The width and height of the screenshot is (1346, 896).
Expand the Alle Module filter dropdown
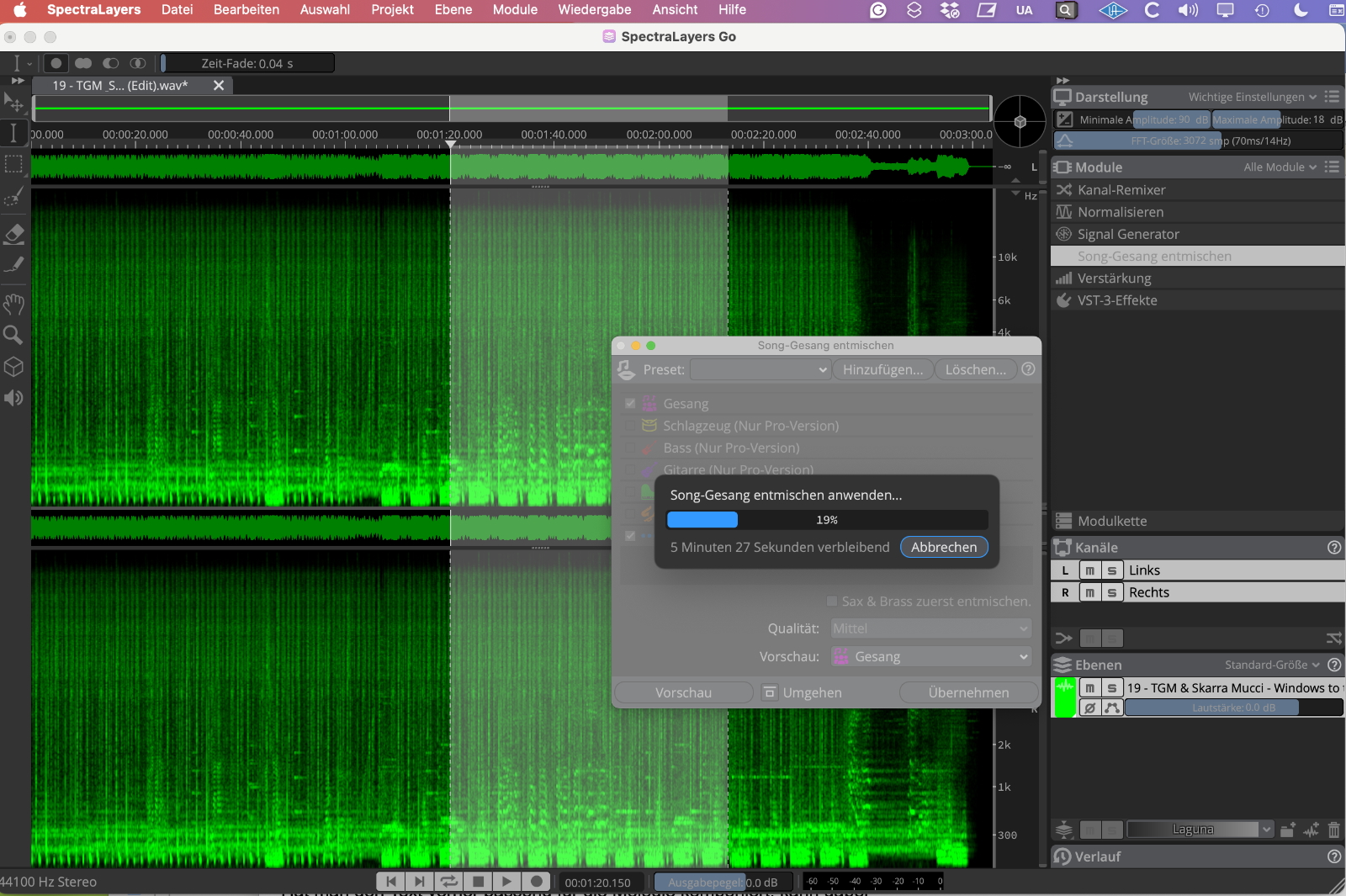coord(1280,167)
